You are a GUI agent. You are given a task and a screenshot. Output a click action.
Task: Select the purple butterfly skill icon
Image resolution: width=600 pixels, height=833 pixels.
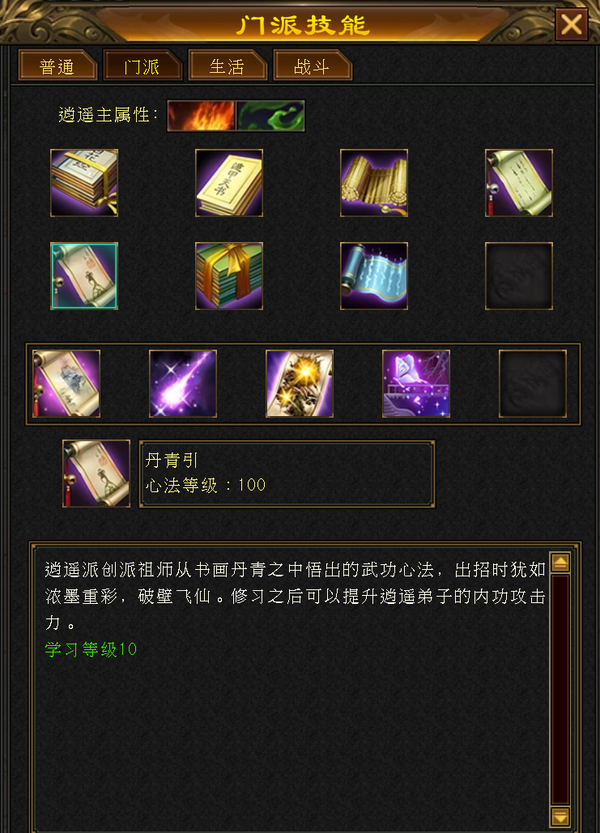click(416, 384)
